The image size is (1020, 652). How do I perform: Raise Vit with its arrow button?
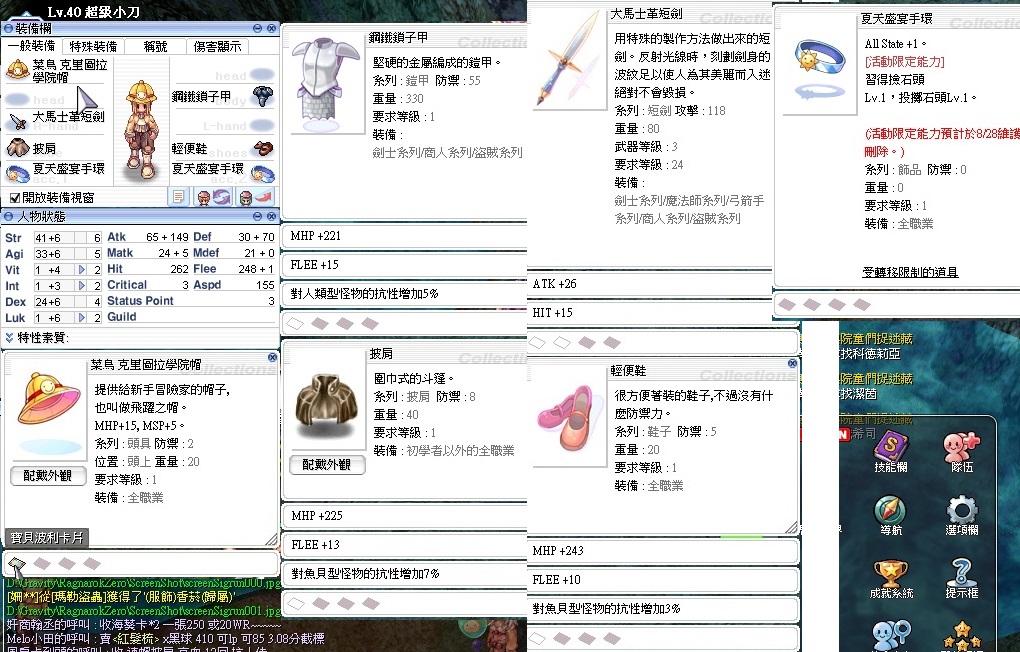point(81,269)
